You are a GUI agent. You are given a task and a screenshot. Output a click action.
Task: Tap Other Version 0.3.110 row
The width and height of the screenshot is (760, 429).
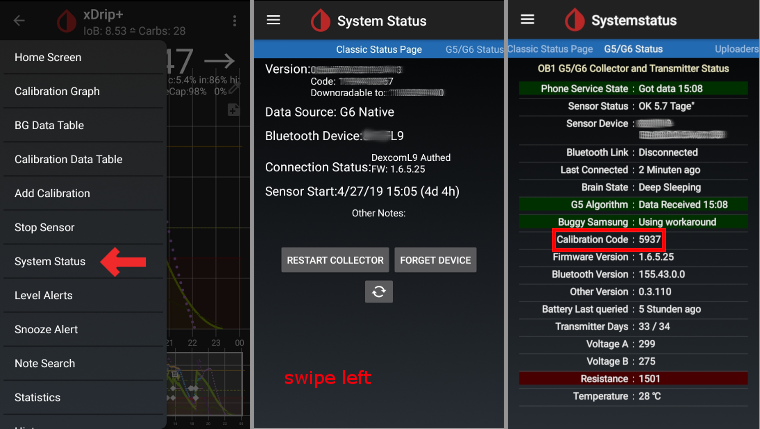tap(633, 292)
